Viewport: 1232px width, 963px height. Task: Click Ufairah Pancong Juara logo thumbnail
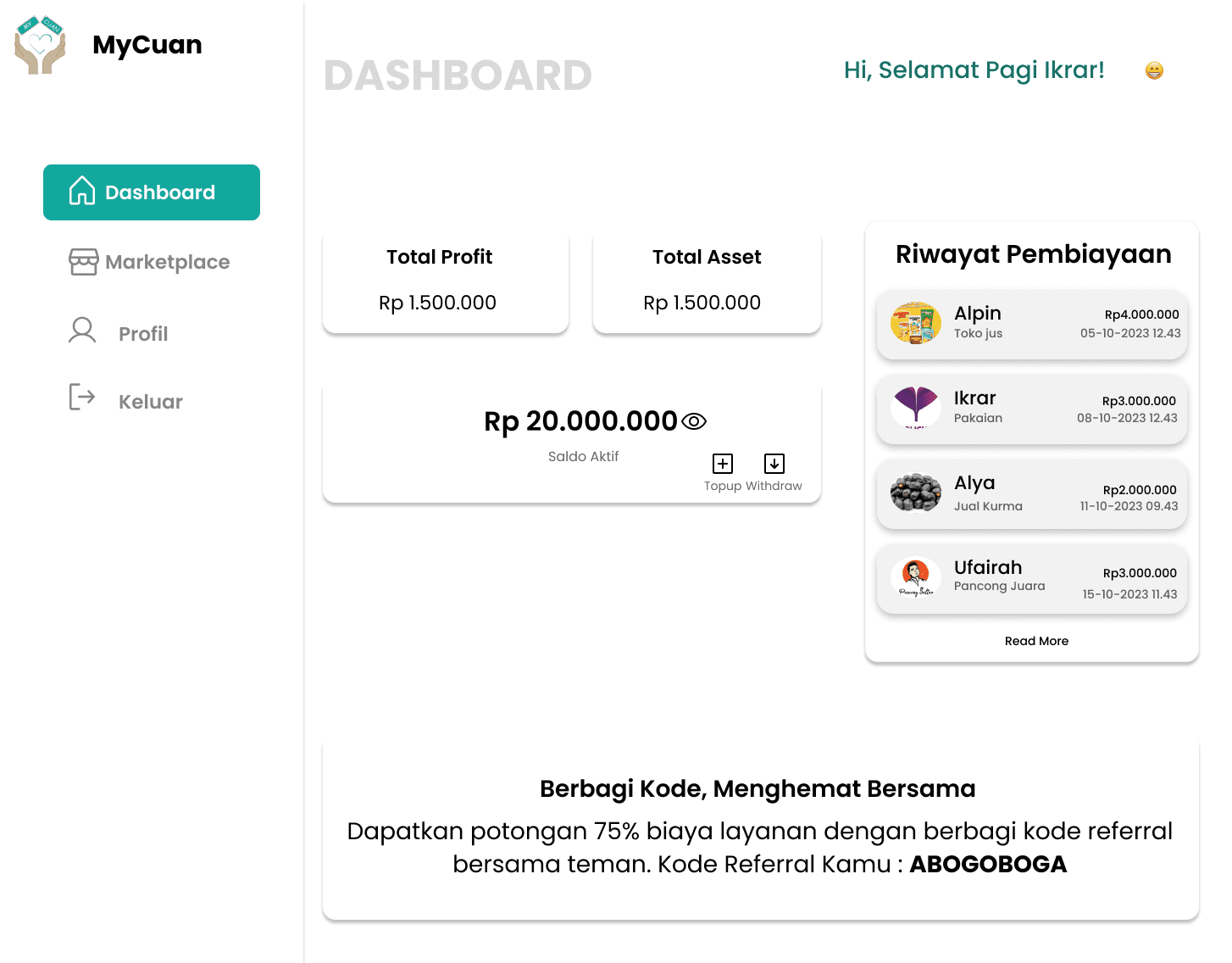pos(916,577)
